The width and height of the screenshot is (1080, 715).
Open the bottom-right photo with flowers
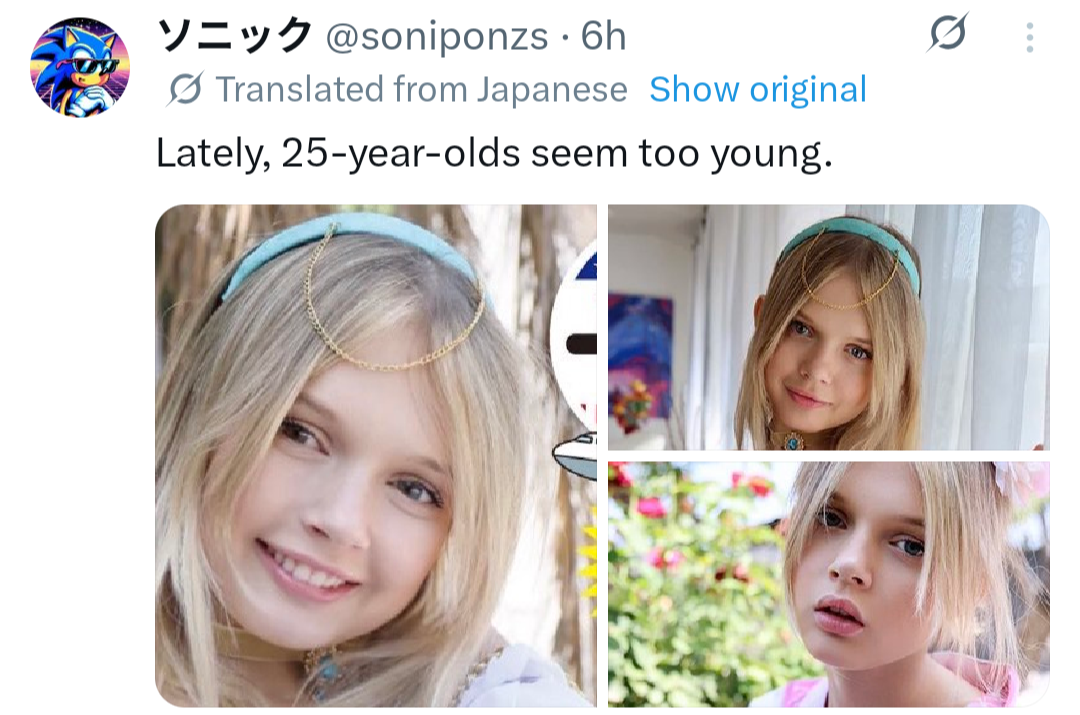tap(828, 584)
